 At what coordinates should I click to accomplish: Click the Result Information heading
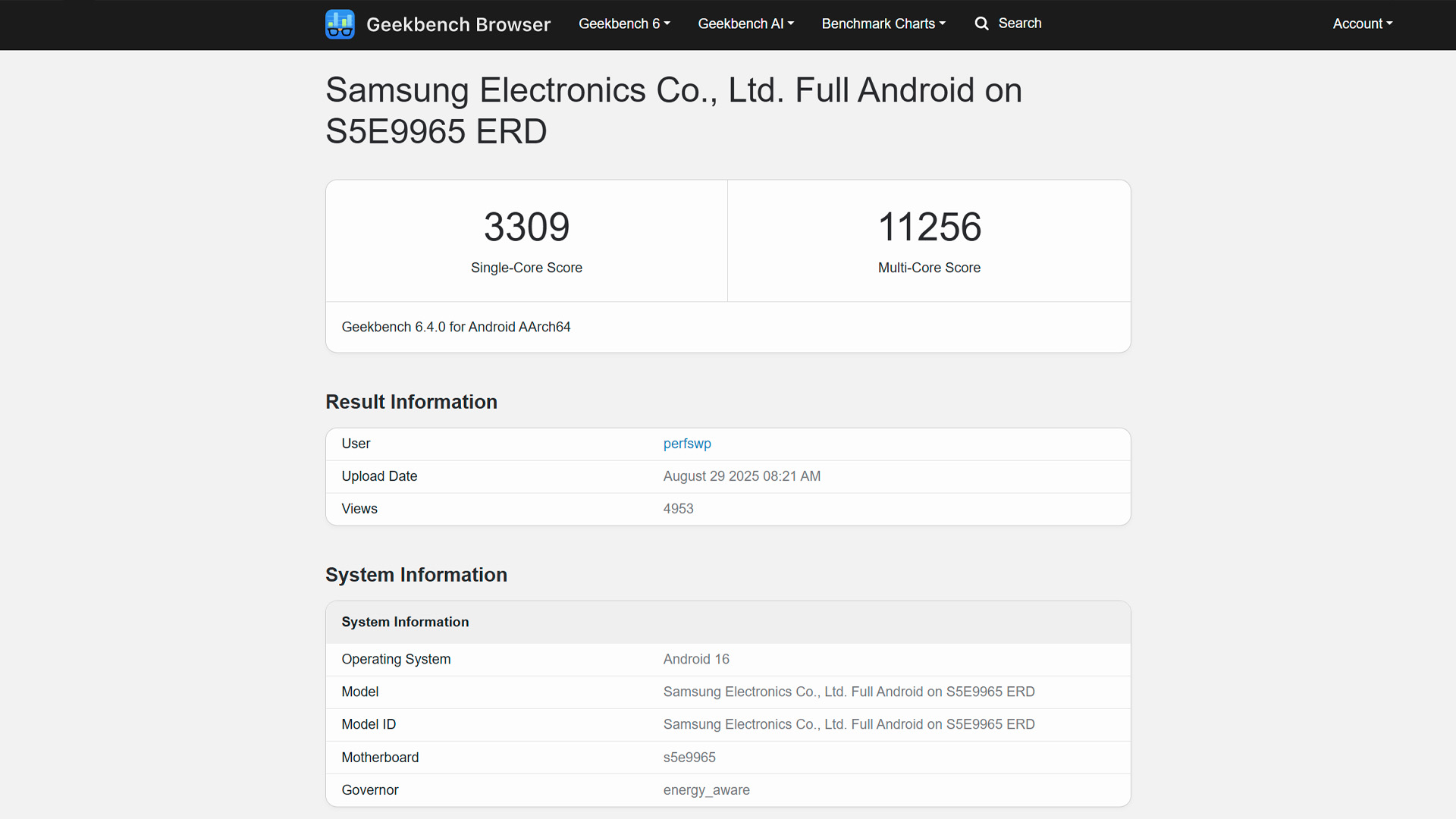tap(411, 402)
